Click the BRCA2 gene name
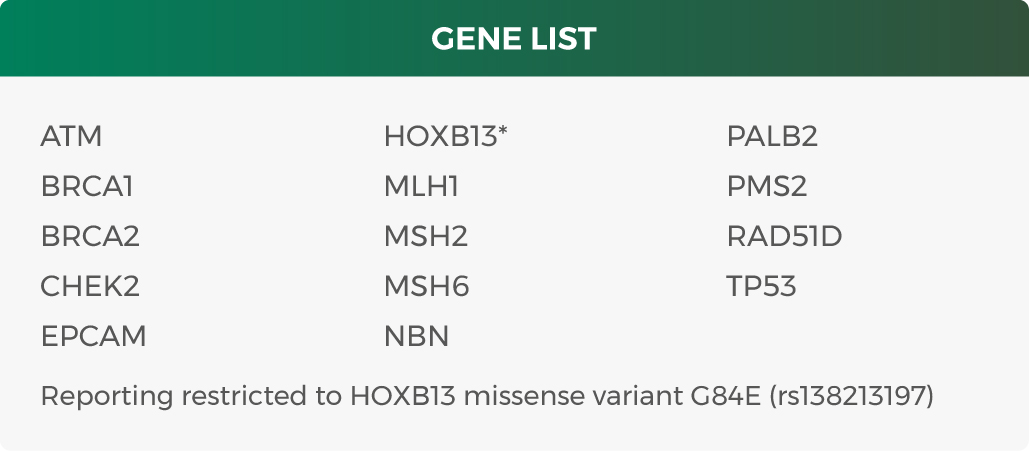The height and width of the screenshot is (451, 1029). tap(90, 236)
